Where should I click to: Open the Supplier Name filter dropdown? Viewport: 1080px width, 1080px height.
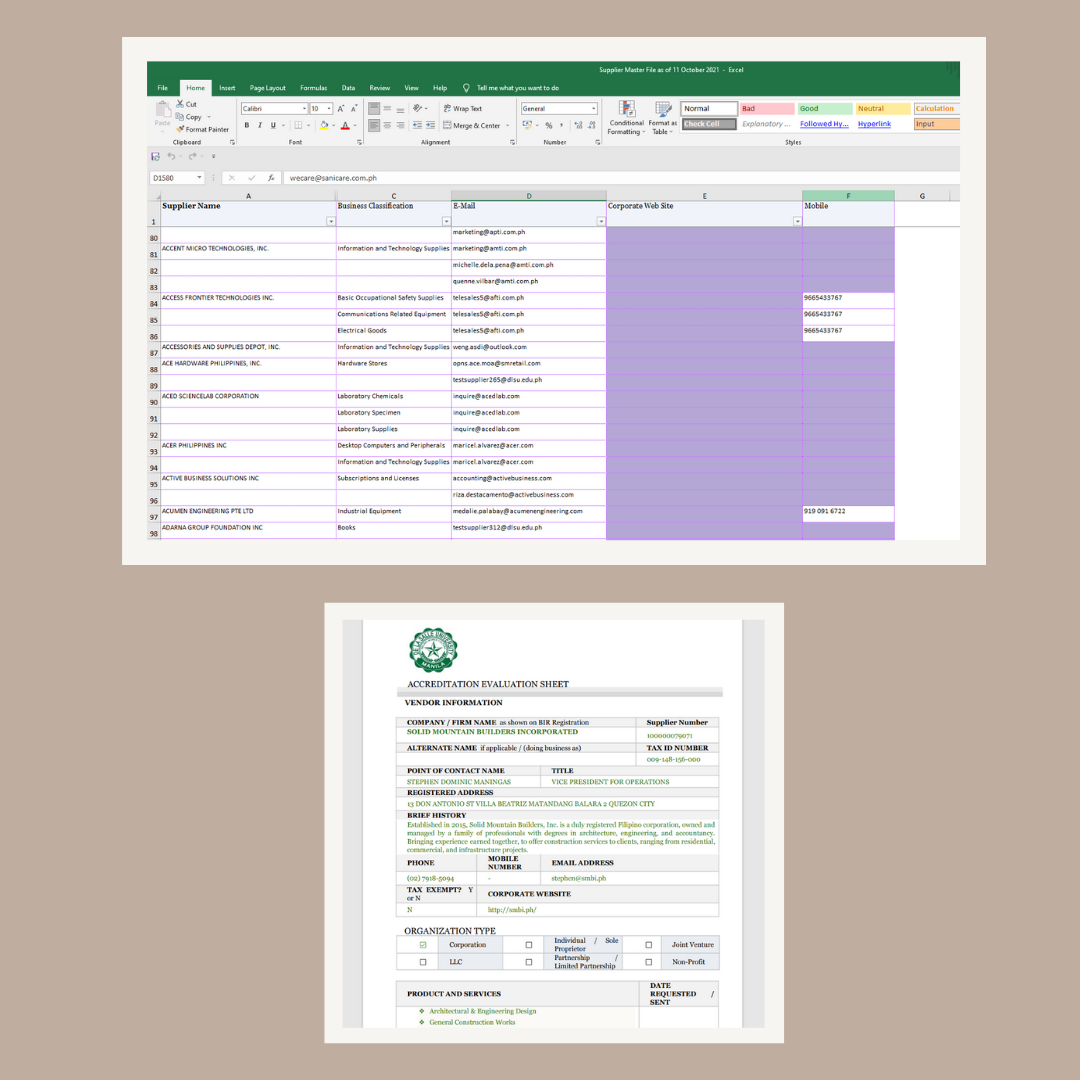point(331,221)
